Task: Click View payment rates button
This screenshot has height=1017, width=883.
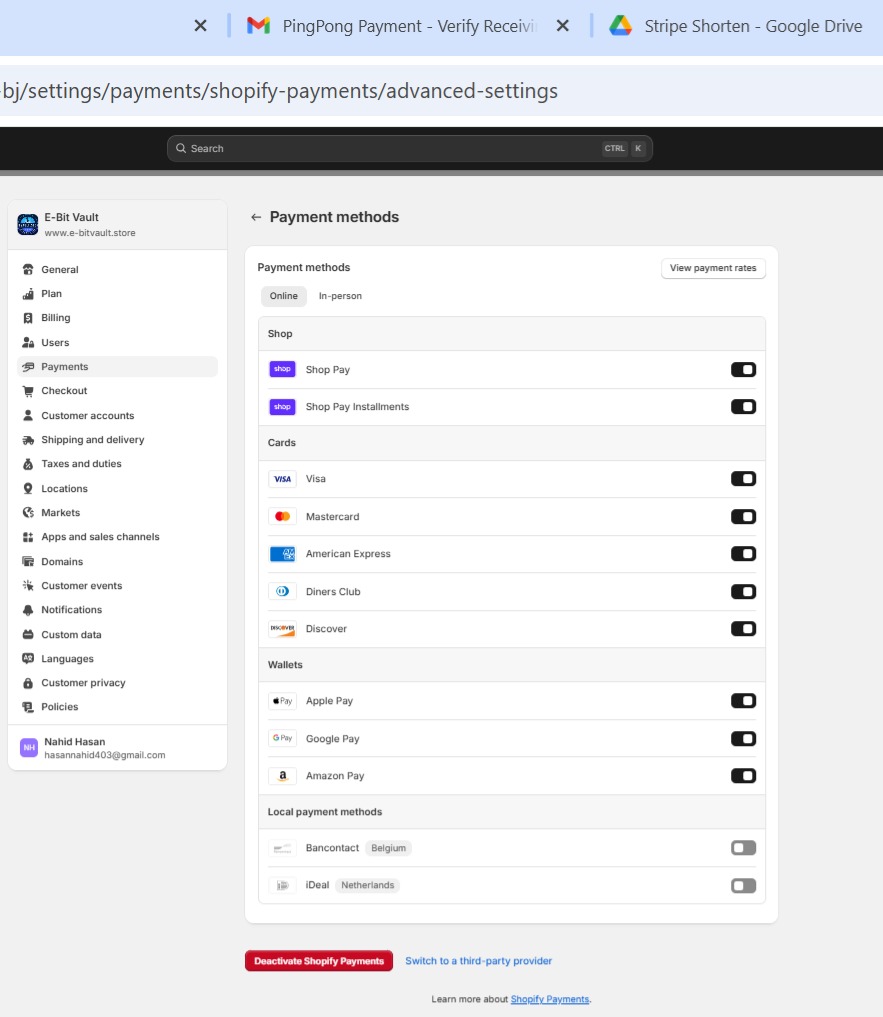Action: 713,268
